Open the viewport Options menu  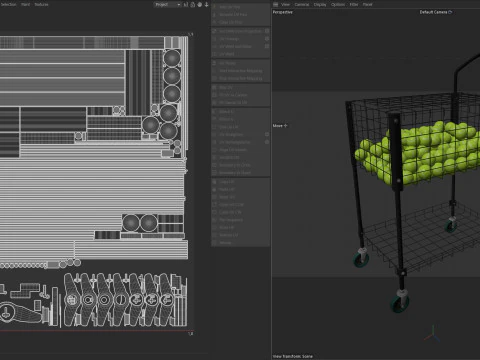[x=338, y=4]
